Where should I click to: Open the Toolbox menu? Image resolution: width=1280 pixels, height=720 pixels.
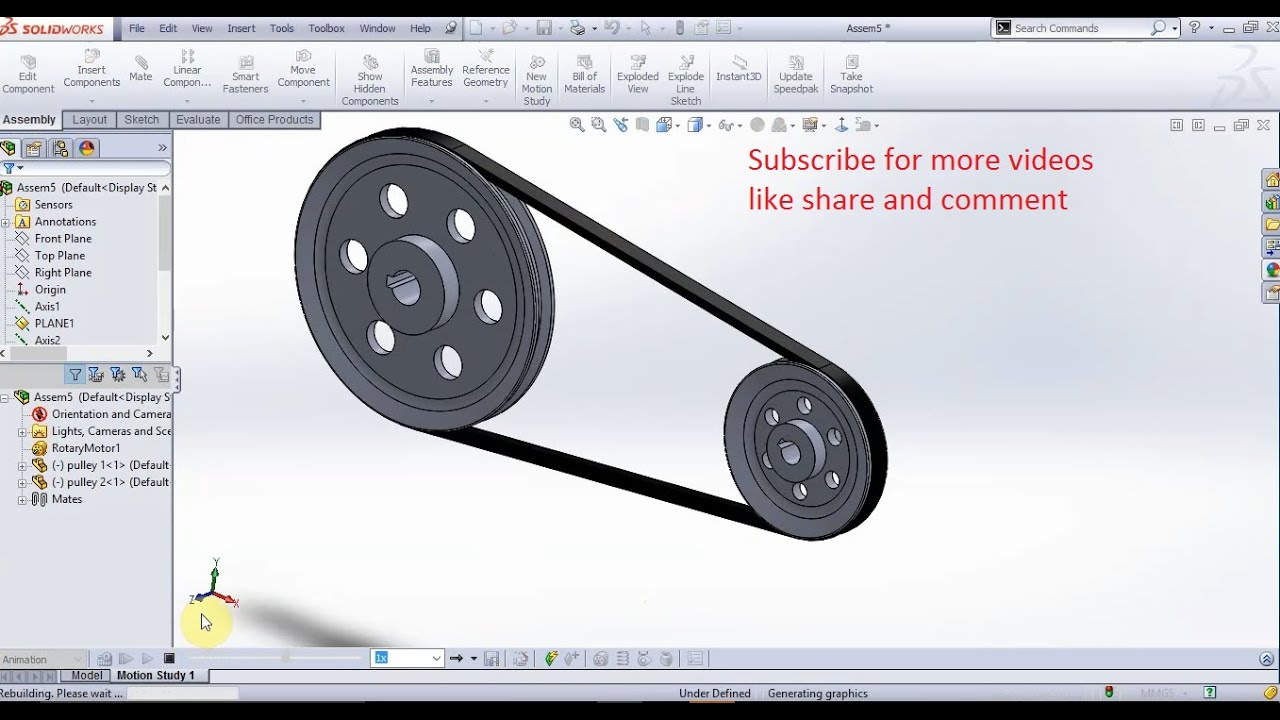(x=326, y=28)
